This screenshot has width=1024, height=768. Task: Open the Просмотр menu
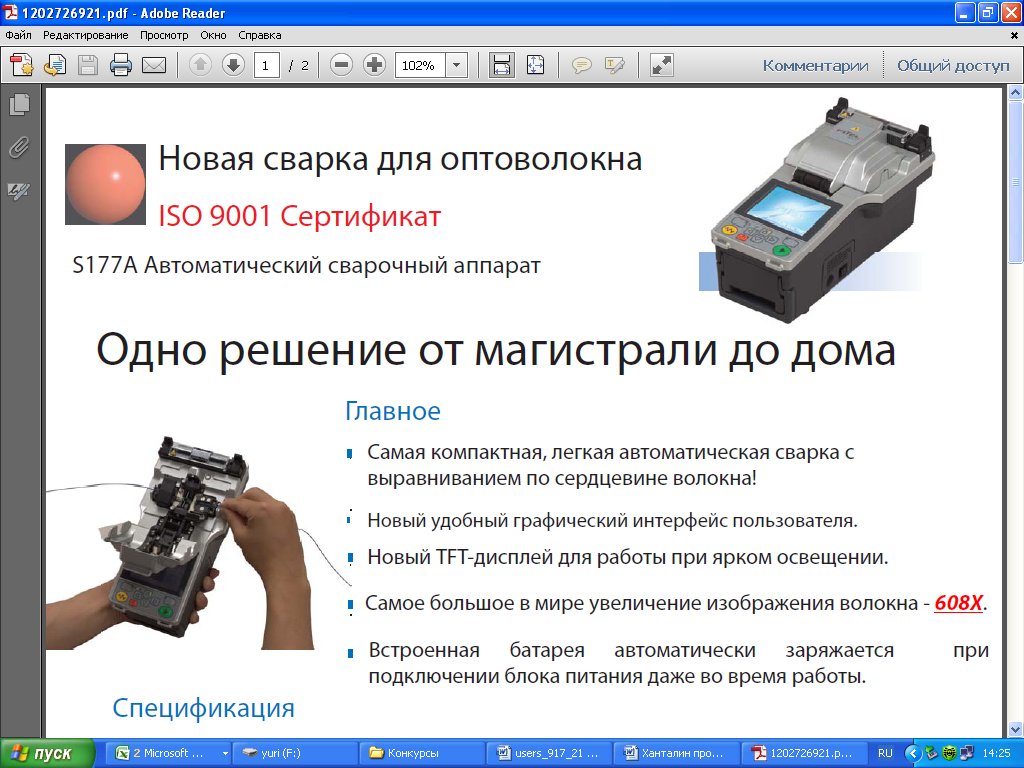coord(164,35)
